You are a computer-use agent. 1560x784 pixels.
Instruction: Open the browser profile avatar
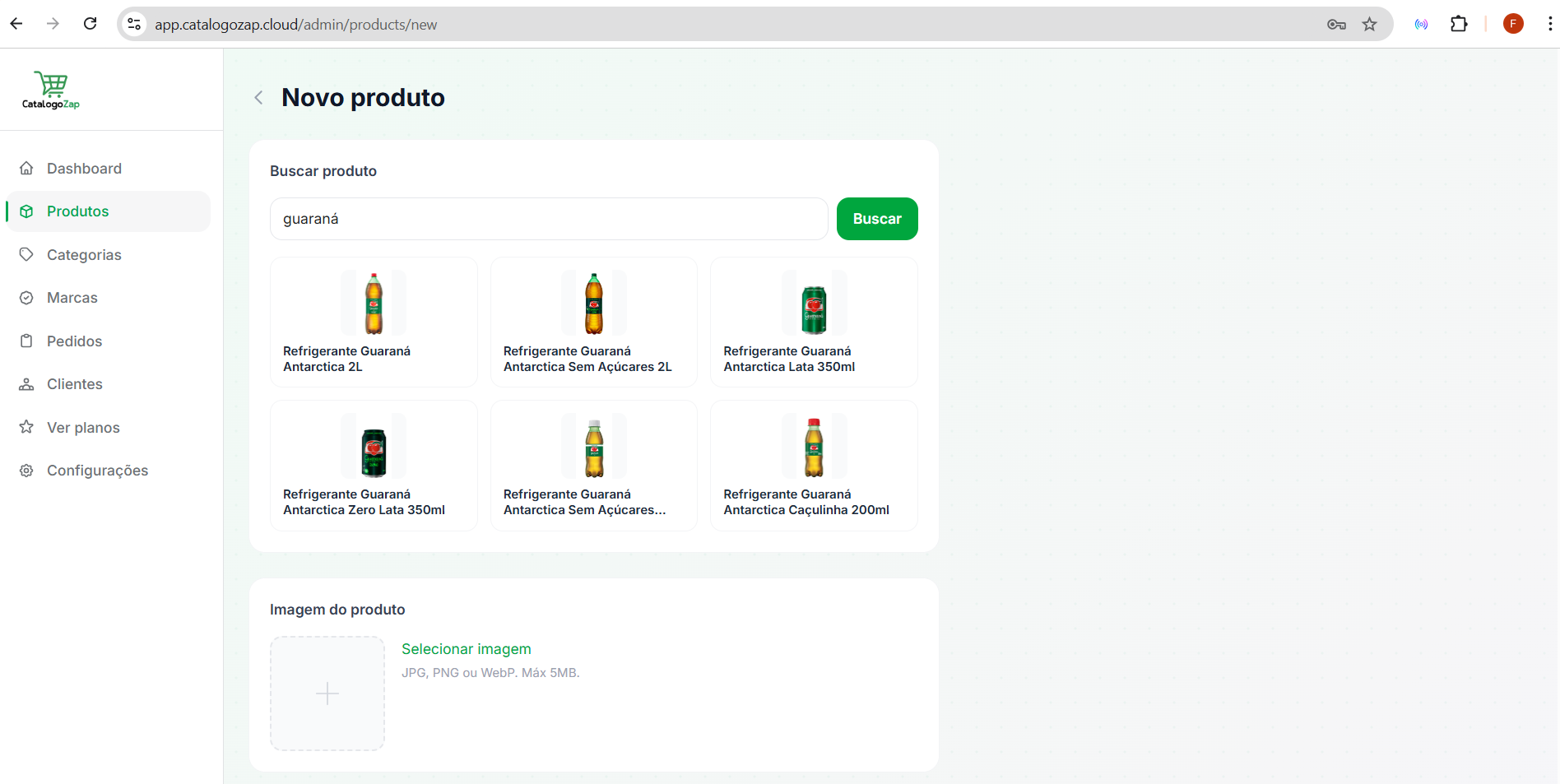(x=1513, y=24)
